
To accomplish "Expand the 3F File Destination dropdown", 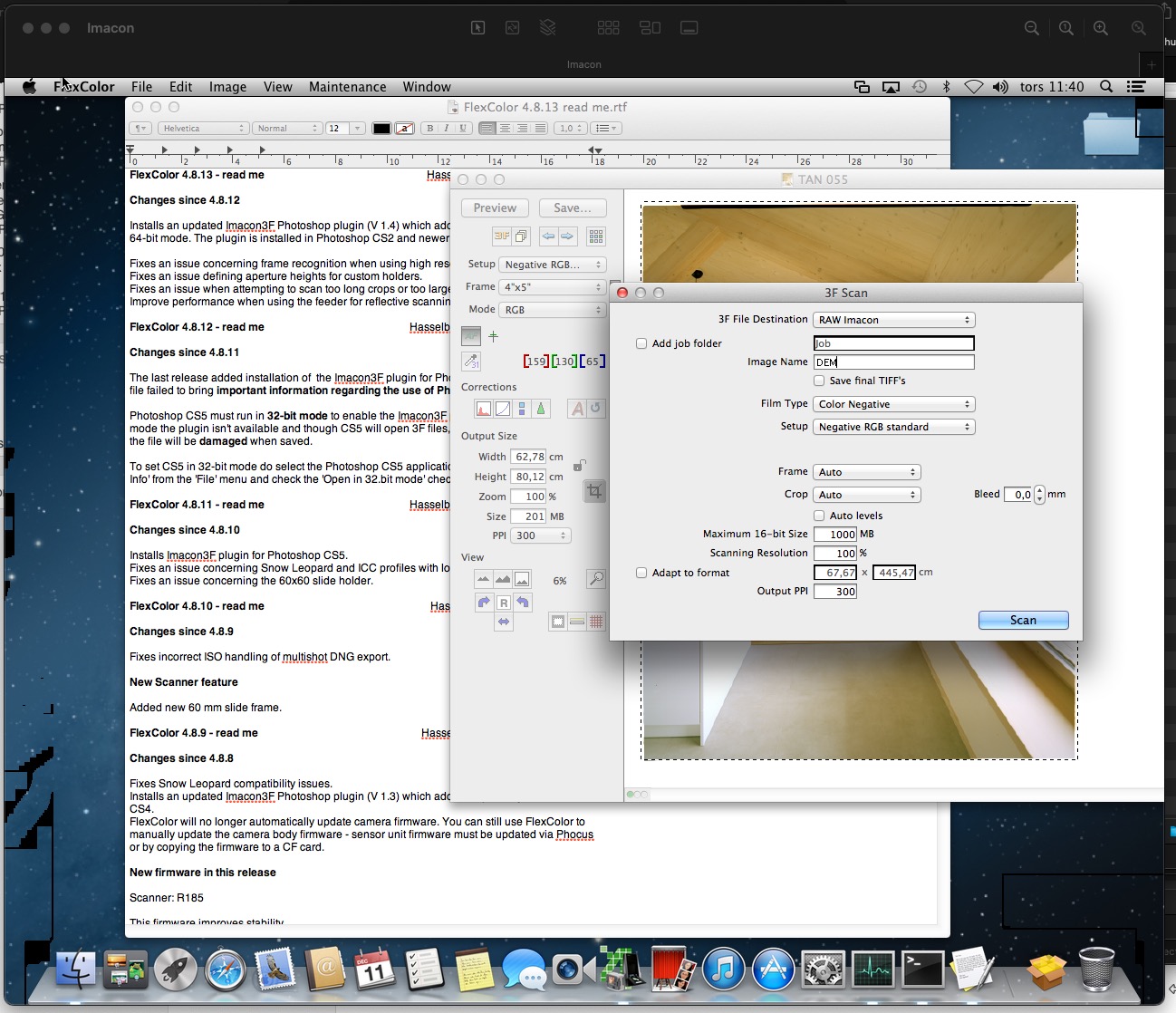I will coord(893,320).
